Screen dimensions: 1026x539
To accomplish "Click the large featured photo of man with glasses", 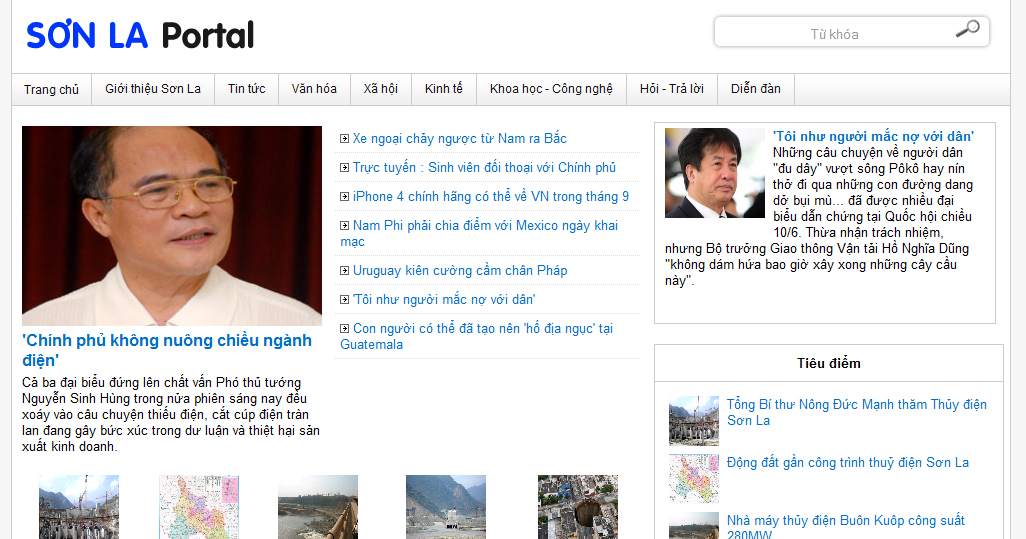I will coord(172,225).
